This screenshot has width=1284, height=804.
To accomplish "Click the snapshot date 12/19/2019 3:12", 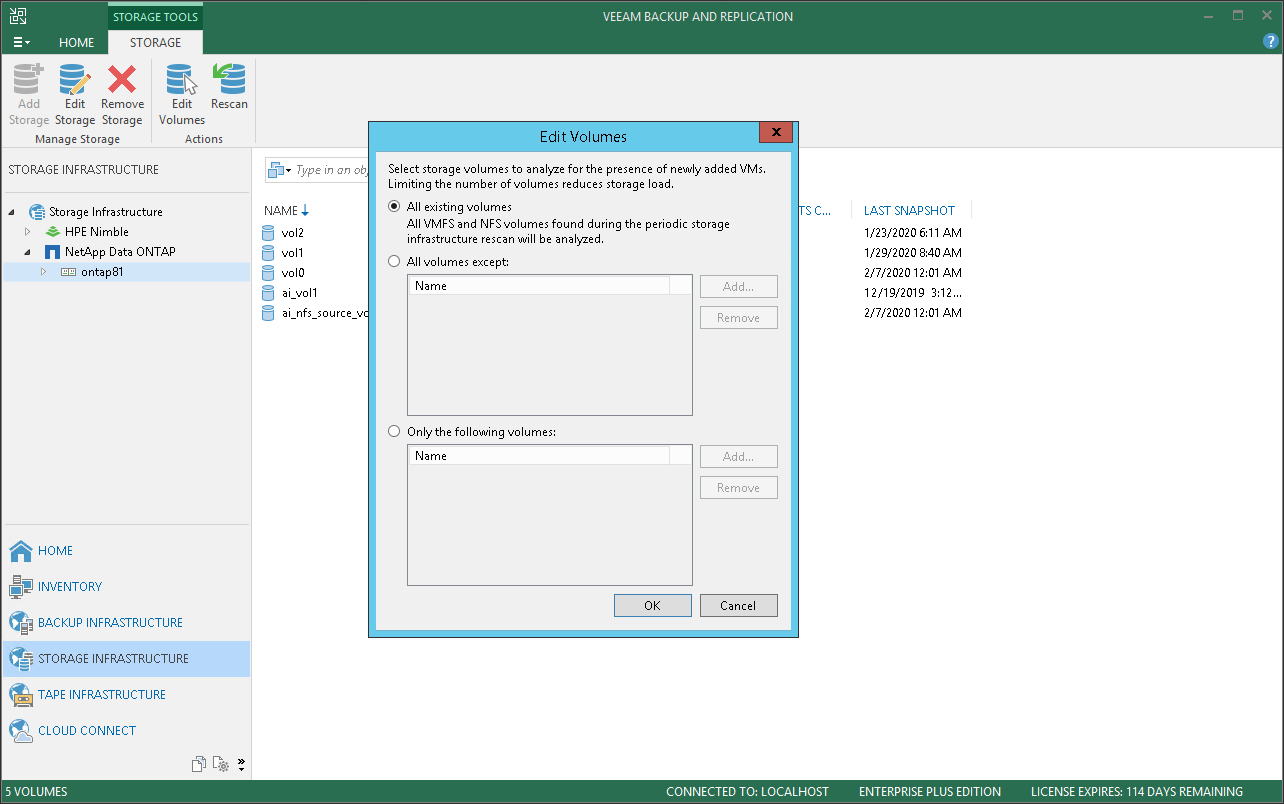I will (913, 293).
